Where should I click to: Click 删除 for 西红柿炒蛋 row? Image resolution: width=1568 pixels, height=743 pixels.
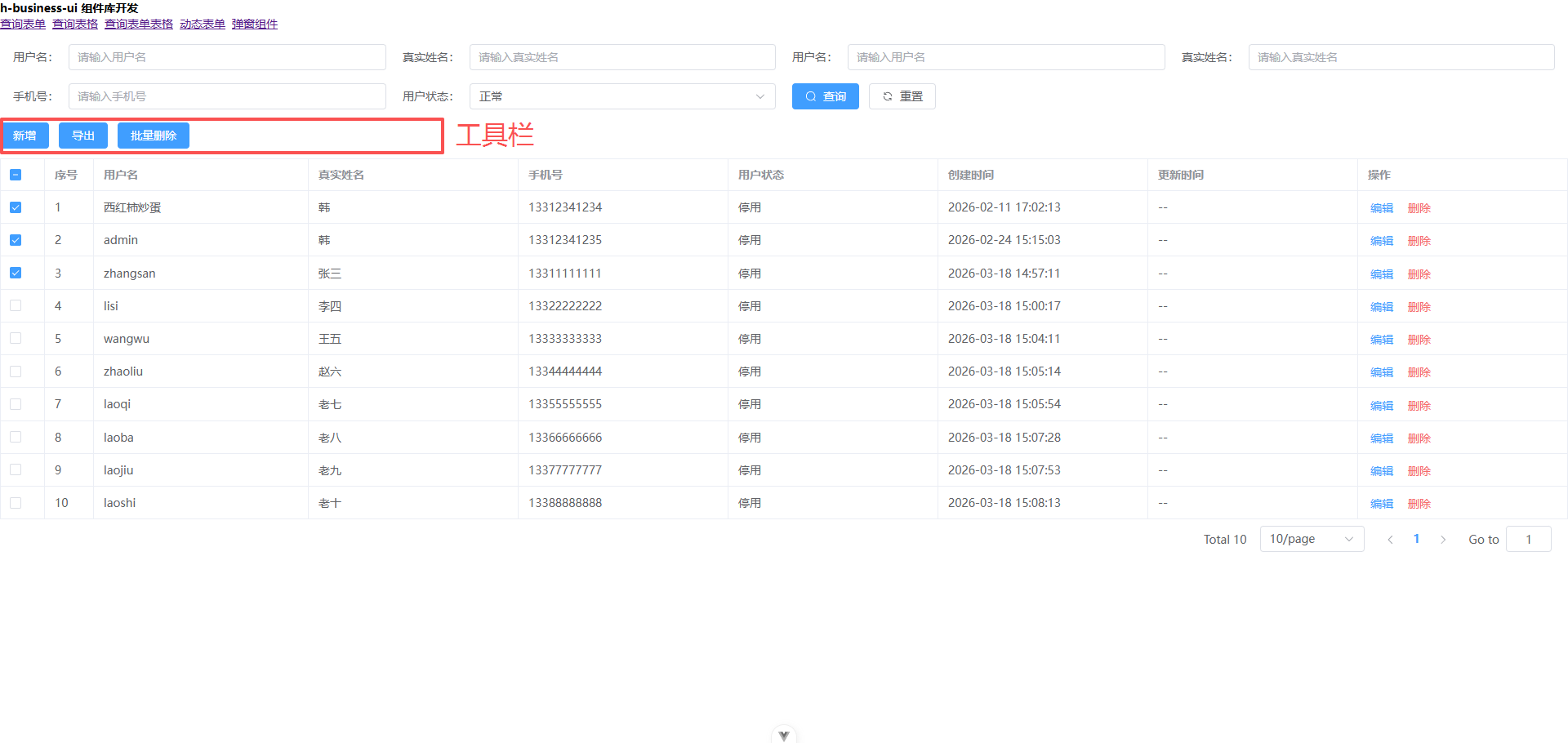tap(1419, 208)
